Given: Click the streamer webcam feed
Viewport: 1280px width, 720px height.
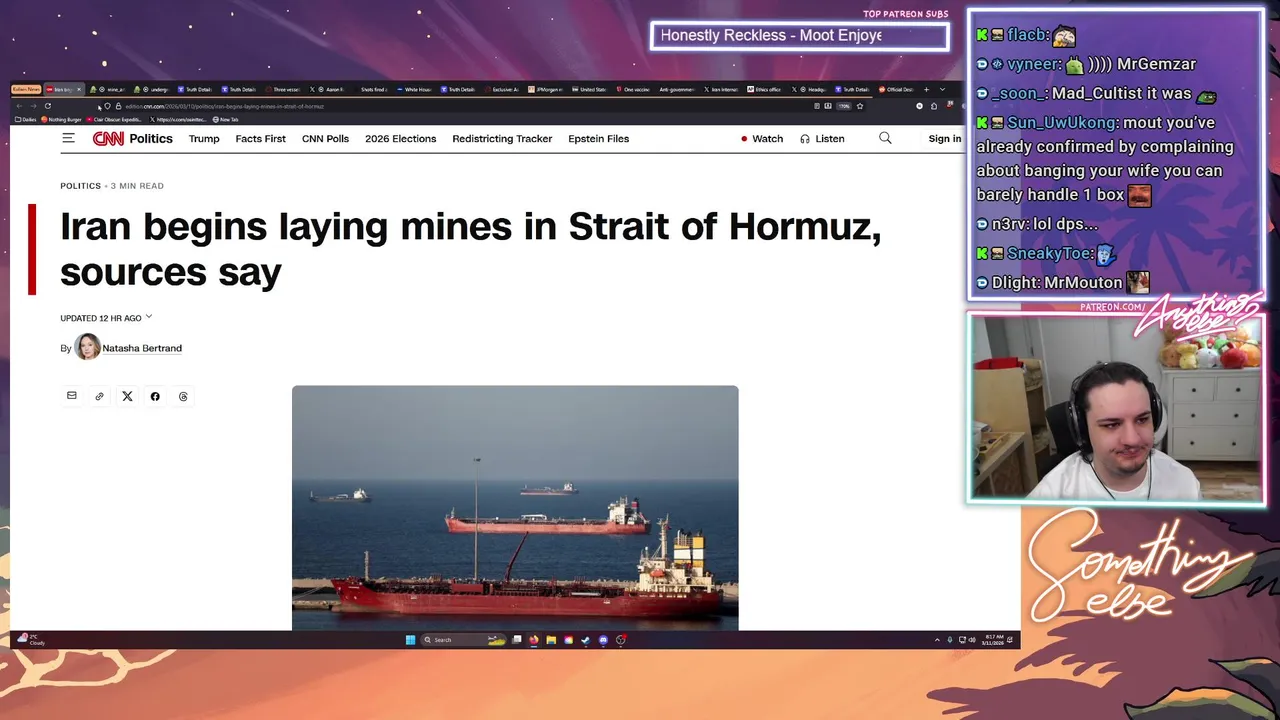Looking at the screenshot, I should pos(1115,407).
